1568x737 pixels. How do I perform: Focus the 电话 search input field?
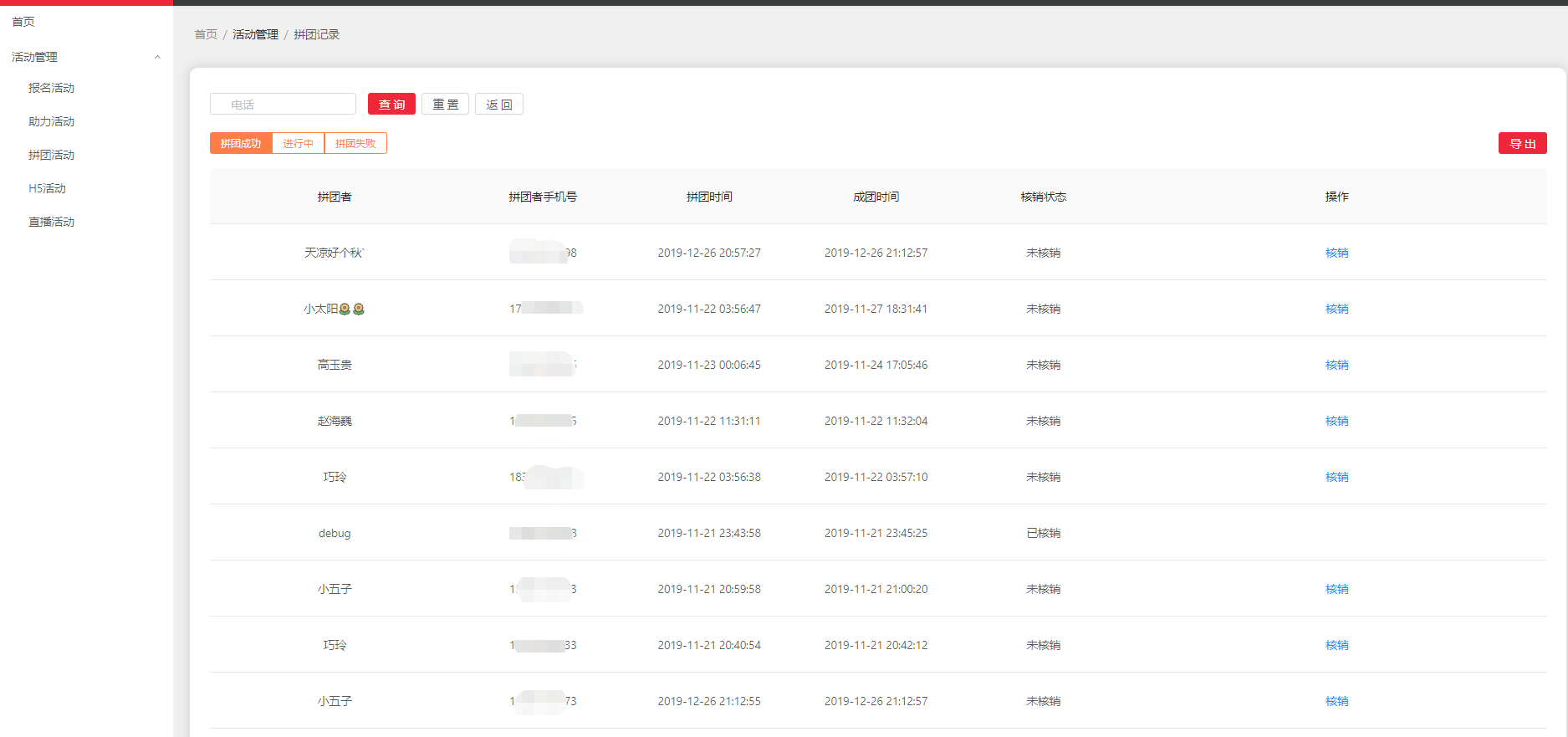point(283,104)
